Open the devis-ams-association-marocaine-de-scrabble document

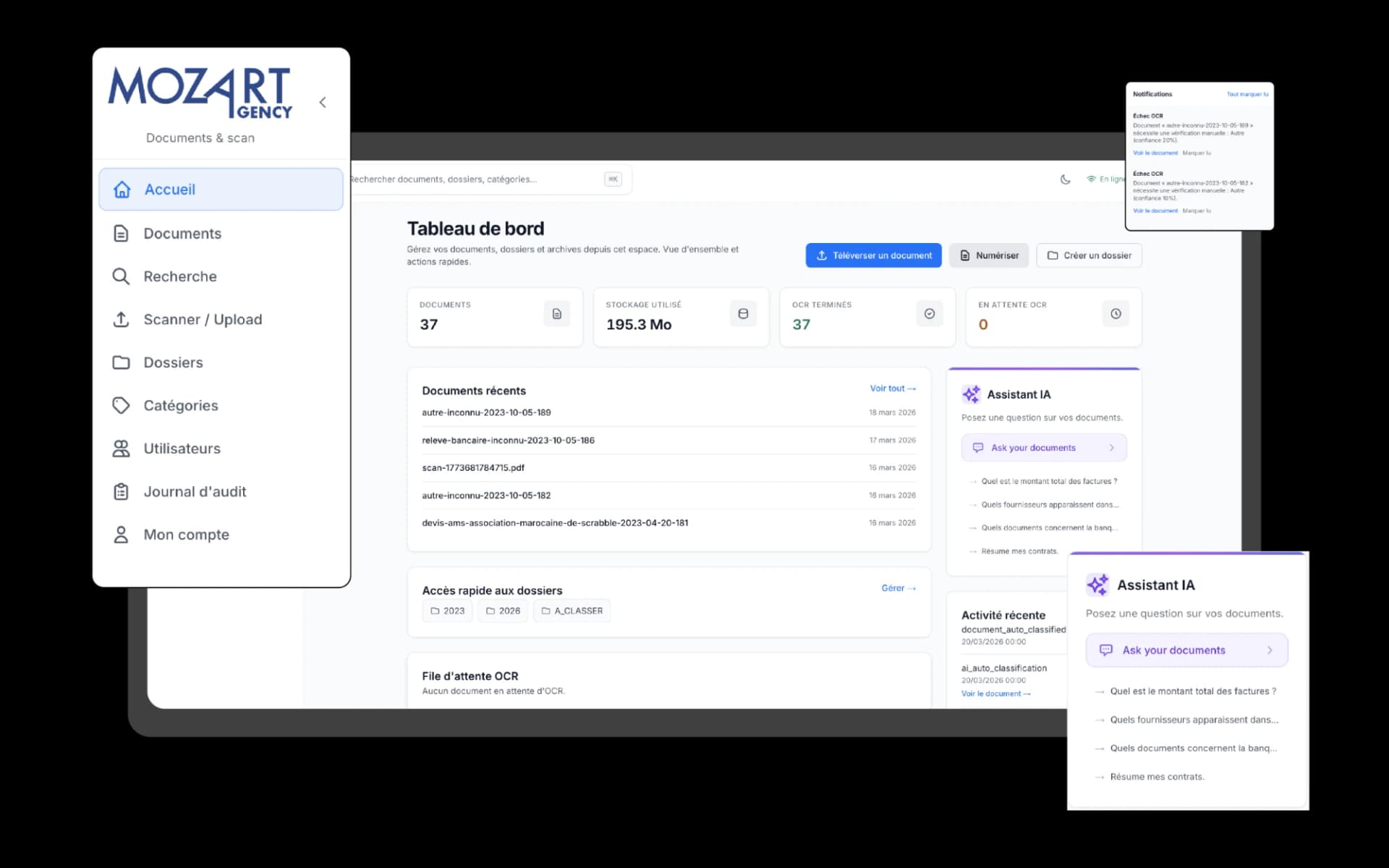point(668,522)
